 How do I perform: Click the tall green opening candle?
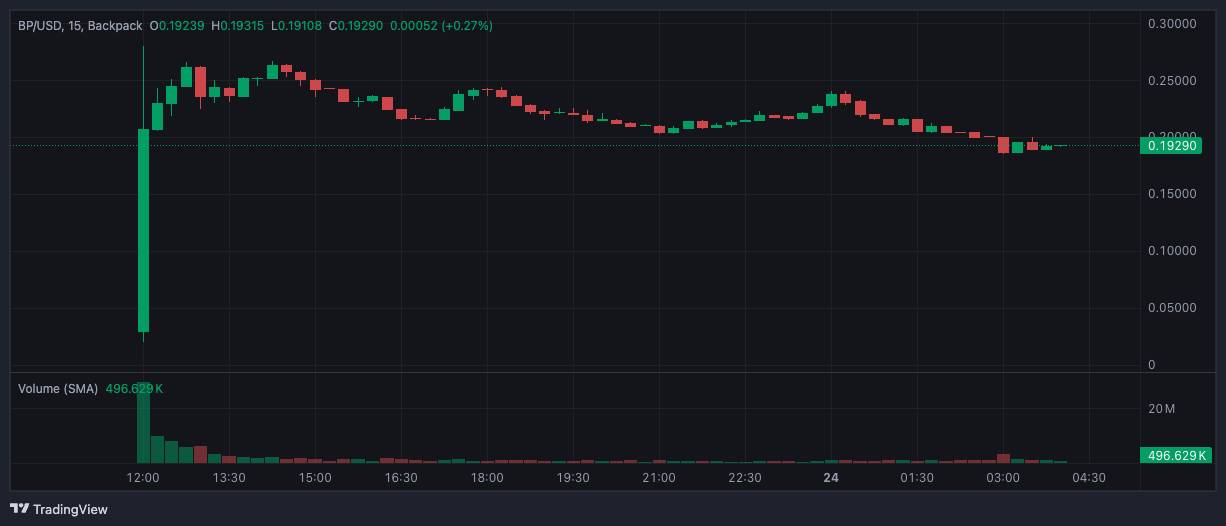143,230
